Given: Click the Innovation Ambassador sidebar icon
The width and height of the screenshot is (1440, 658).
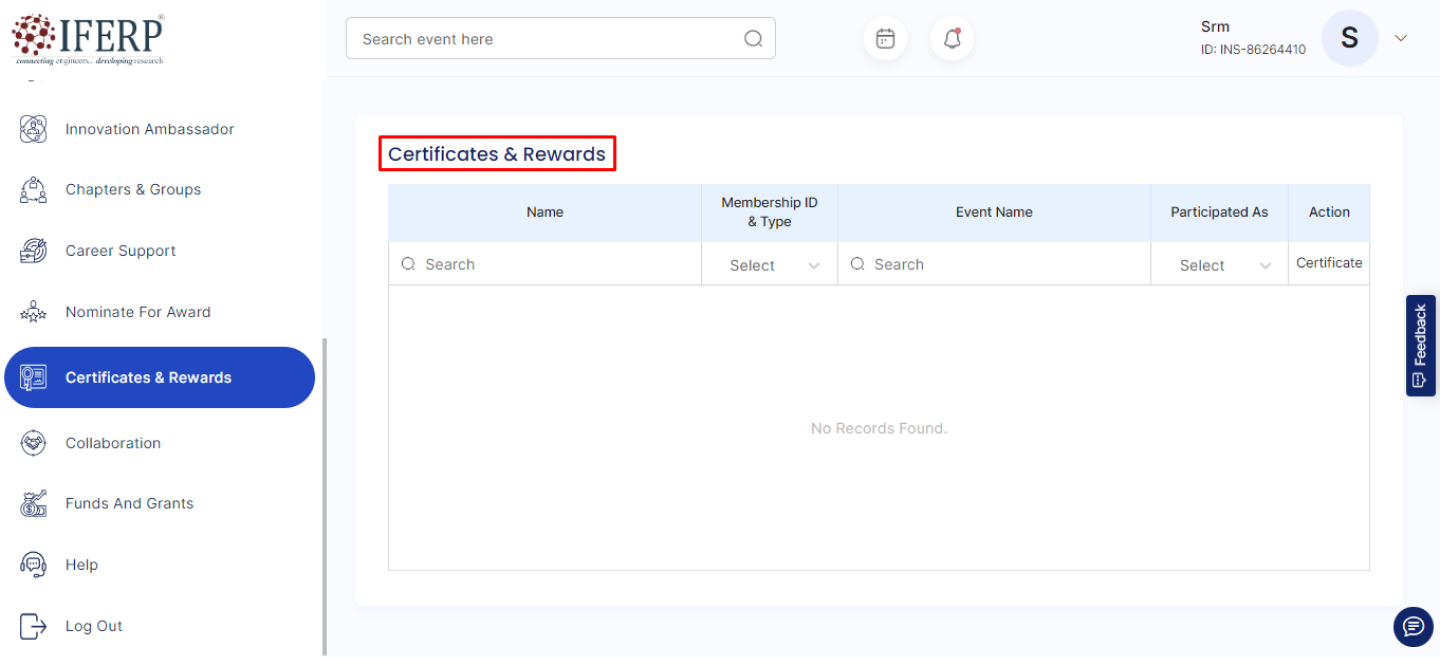Looking at the screenshot, I should point(33,129).
